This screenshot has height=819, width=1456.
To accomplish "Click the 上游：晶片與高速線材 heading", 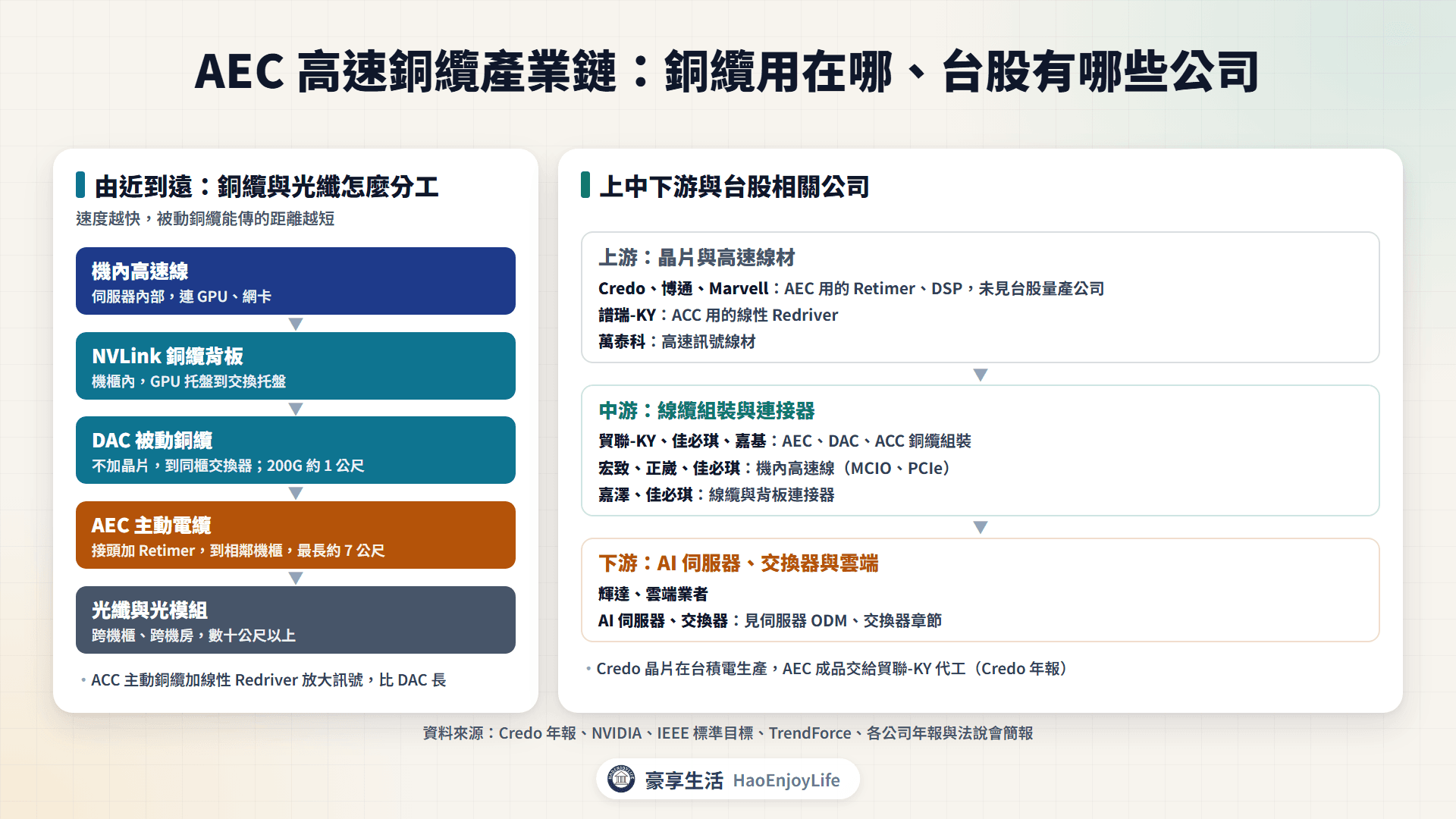I will (696, 258).
